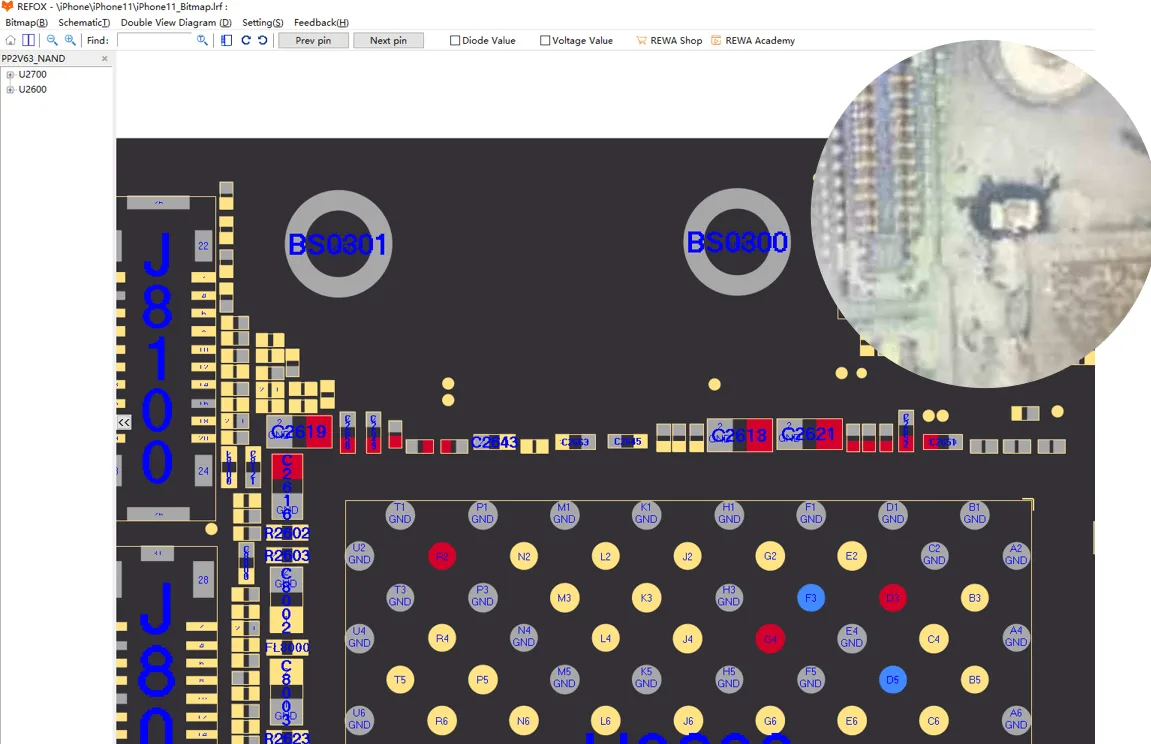
Task: Open the REWA Shop link
Action: pos(669,40)
